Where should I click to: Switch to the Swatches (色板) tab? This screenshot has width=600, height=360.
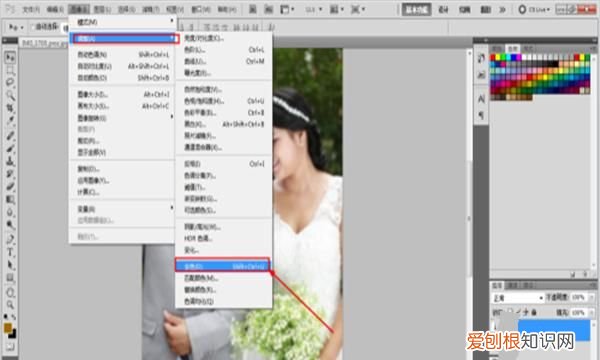(512, 48)
